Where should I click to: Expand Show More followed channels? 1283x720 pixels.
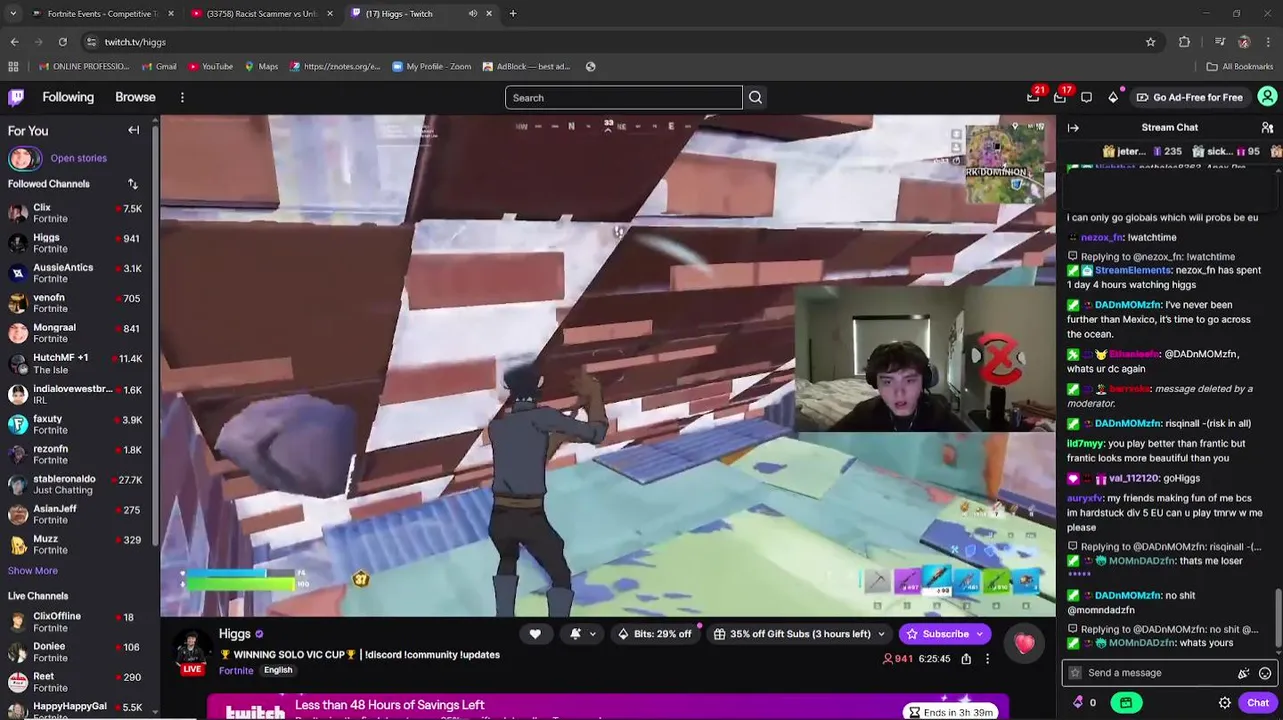[x=33, y=571]
